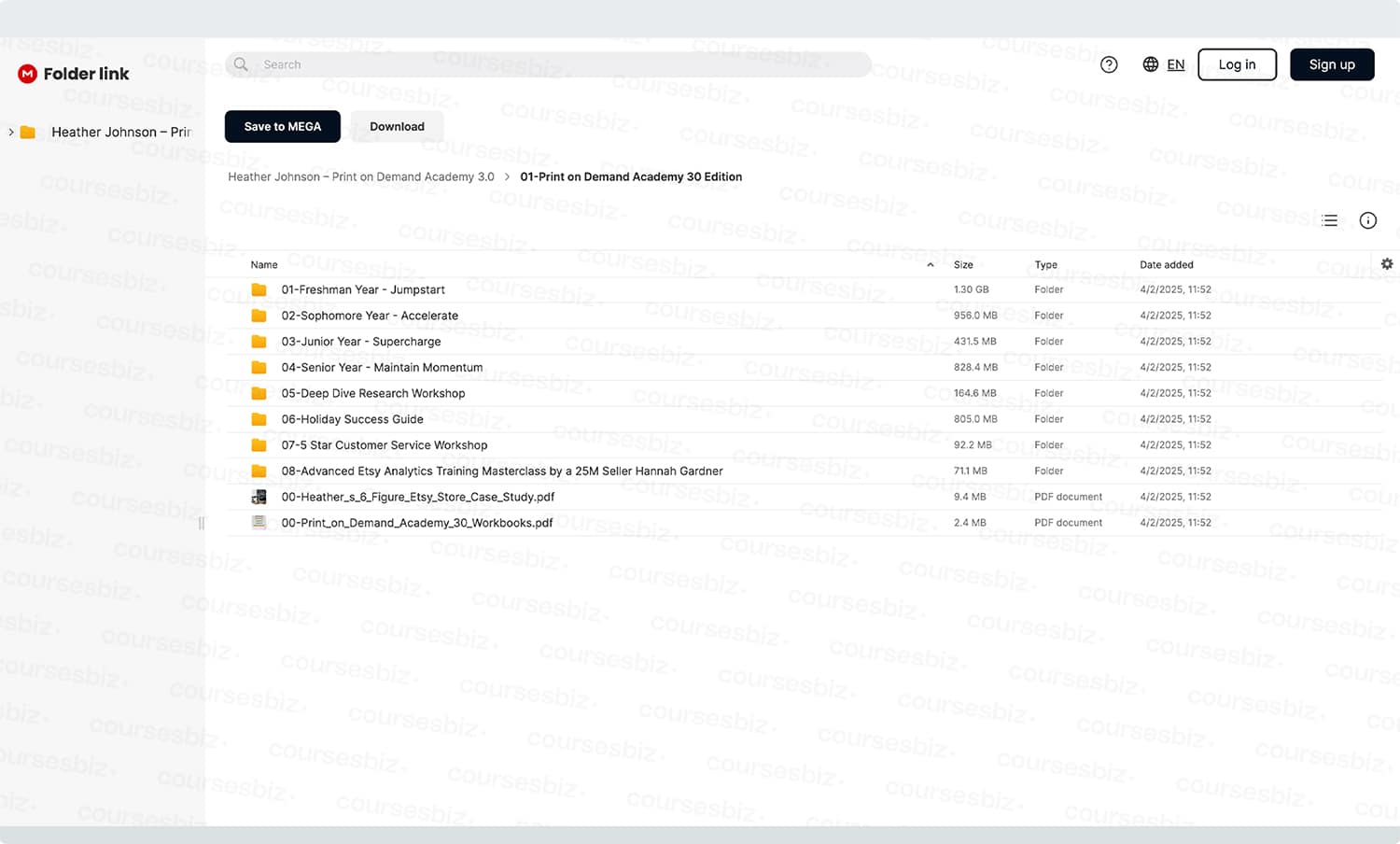Open 05-Deep Dive Research Workshop folder

pos(373,393)
